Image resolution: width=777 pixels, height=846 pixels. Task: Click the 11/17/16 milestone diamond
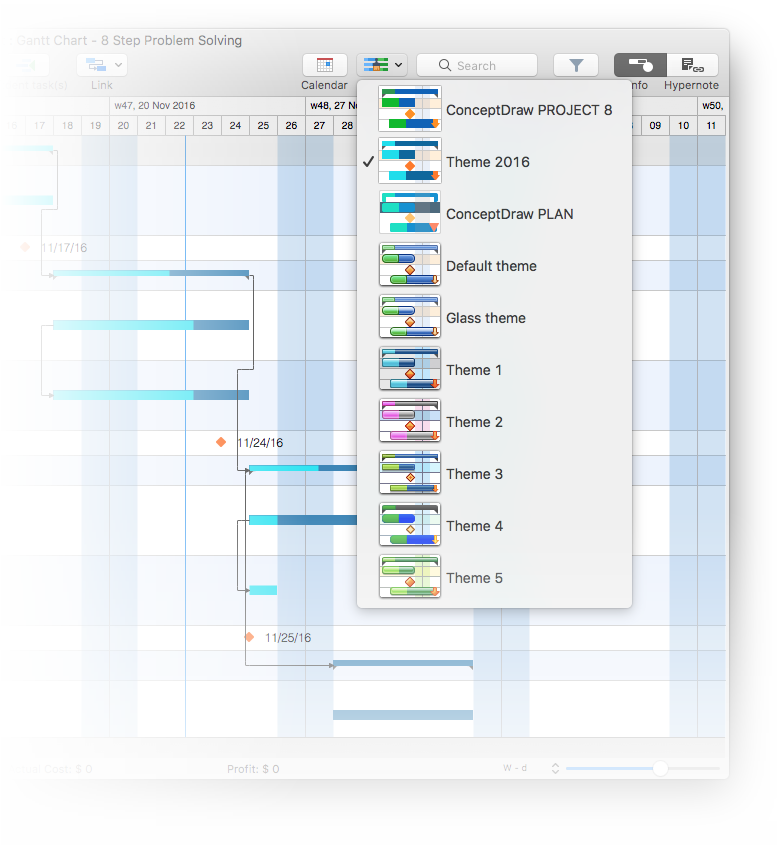(x=25, y=247)
